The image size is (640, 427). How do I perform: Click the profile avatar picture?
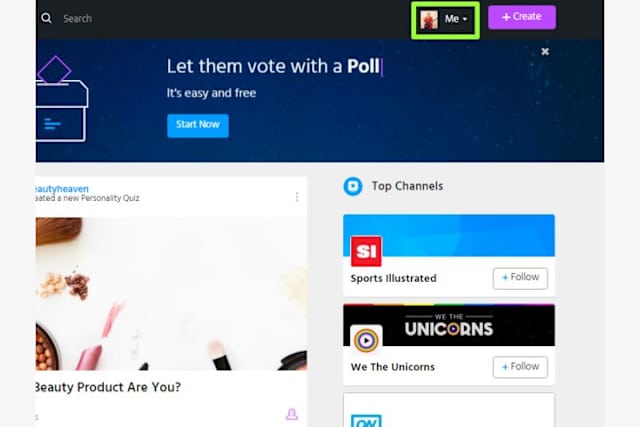tap(429, 20)
